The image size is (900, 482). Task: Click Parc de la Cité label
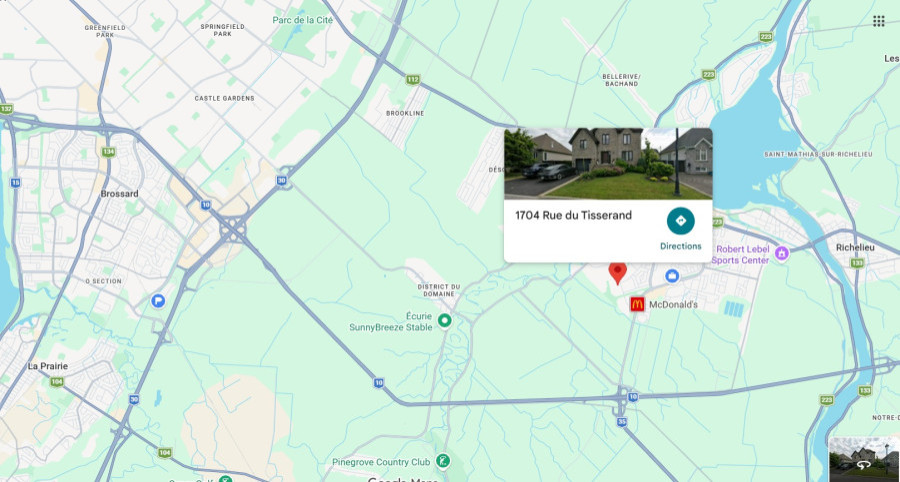click(302, 20)
